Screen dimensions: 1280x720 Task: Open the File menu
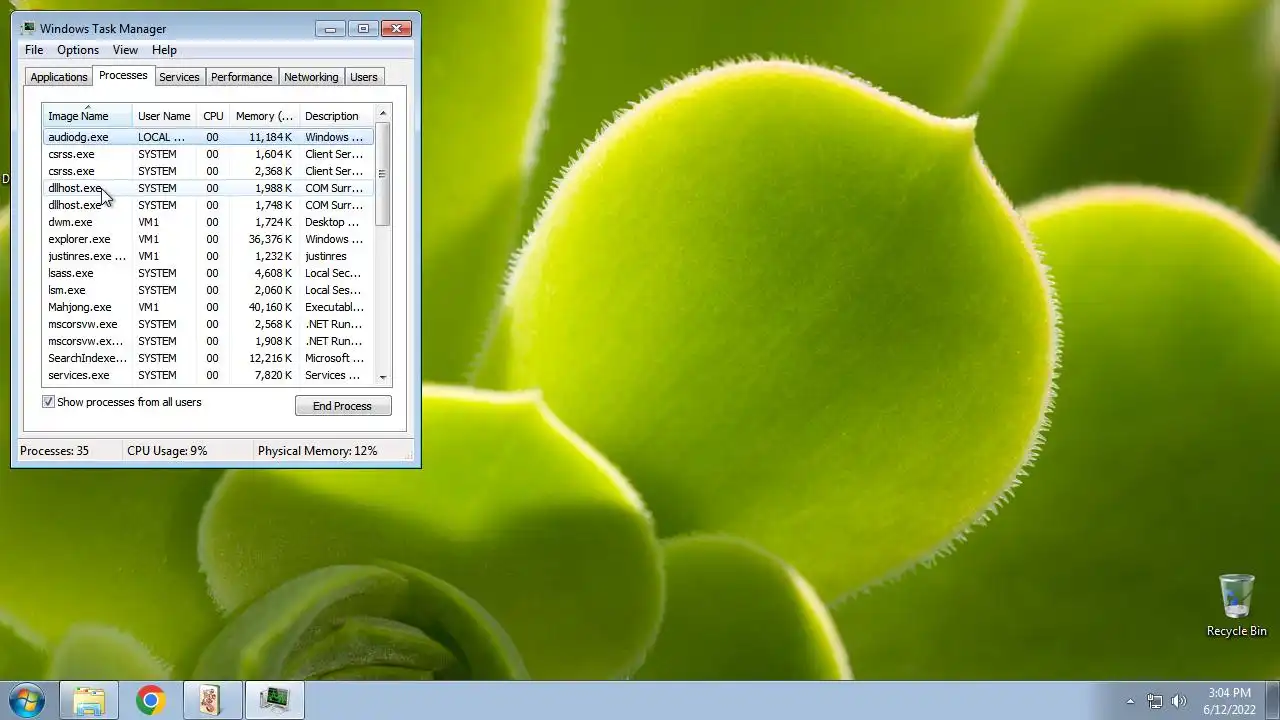pos(34,50)
